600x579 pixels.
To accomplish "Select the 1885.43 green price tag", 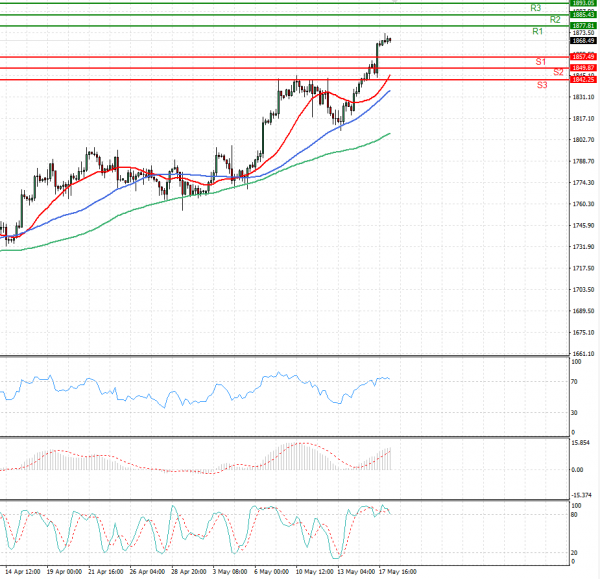I will point(583,15).
